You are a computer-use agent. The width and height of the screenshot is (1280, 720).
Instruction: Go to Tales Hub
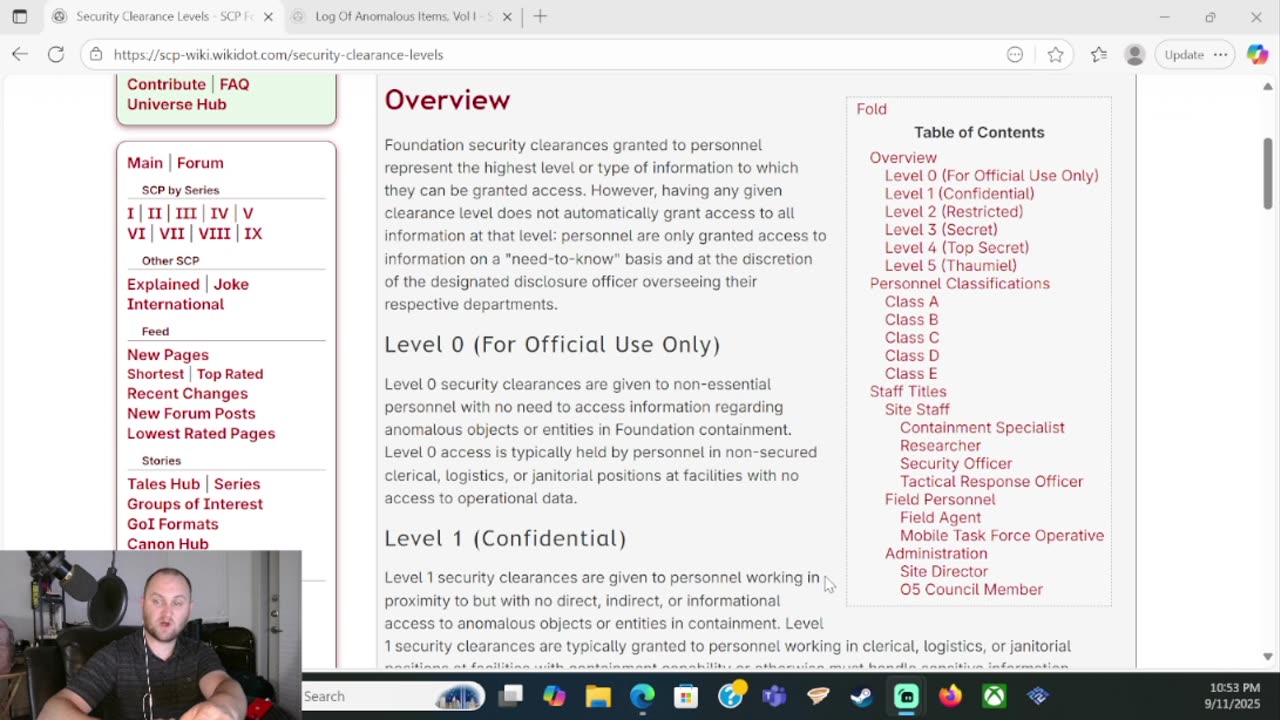tap(163, 484)
